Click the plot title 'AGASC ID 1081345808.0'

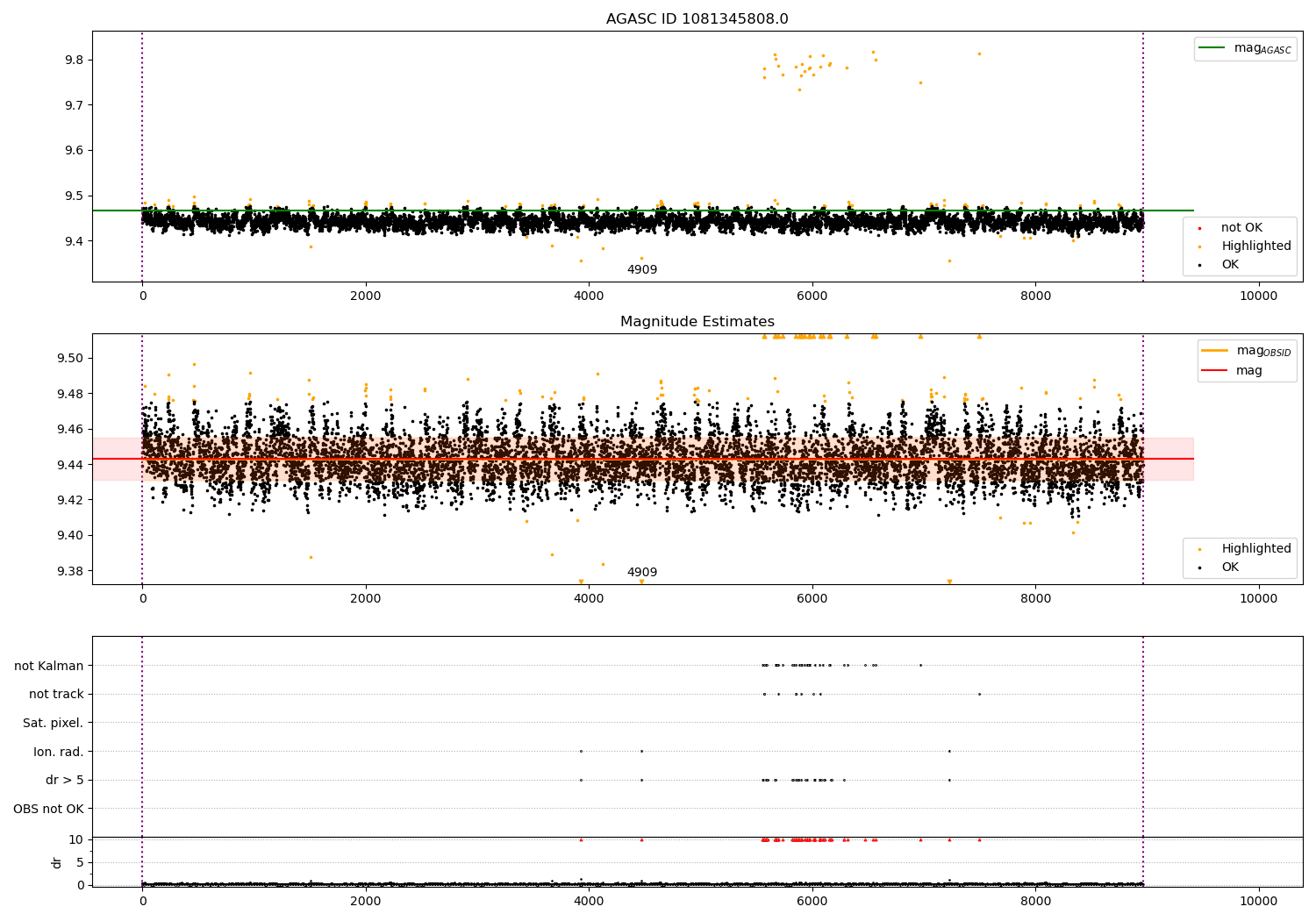697,19
